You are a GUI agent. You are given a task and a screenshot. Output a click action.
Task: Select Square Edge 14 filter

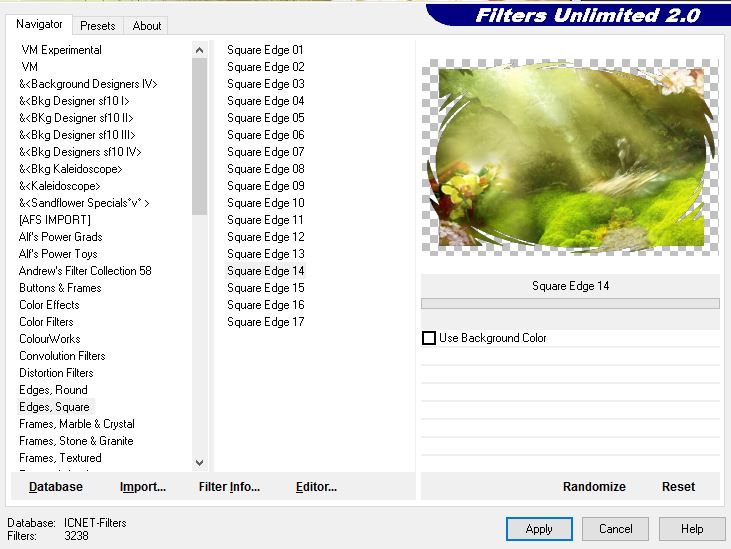(266, 271)
